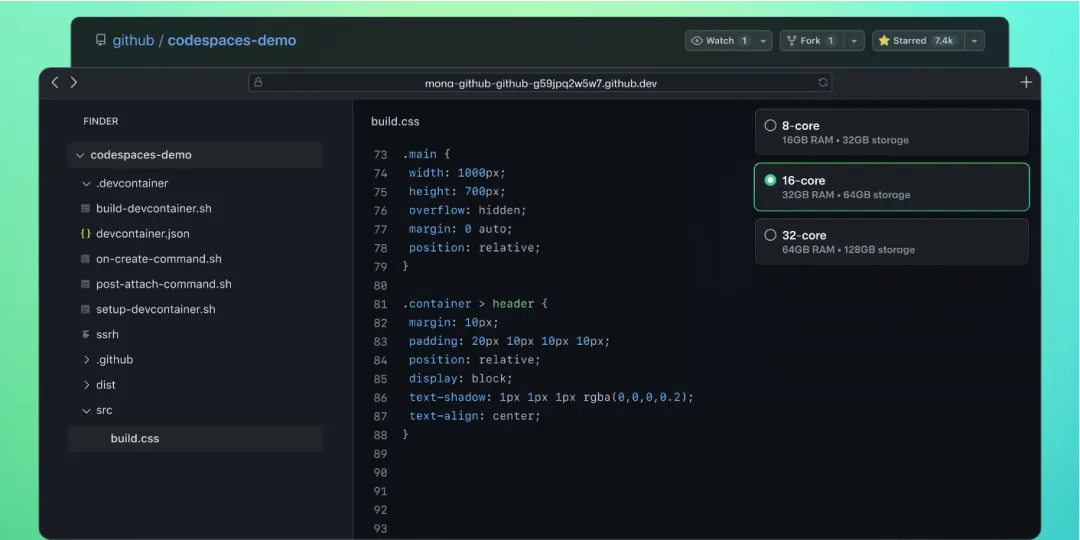Click the devcontainer.json braces file icon
This screenshot has width=1080, height=540.
(x=86, y=234)
